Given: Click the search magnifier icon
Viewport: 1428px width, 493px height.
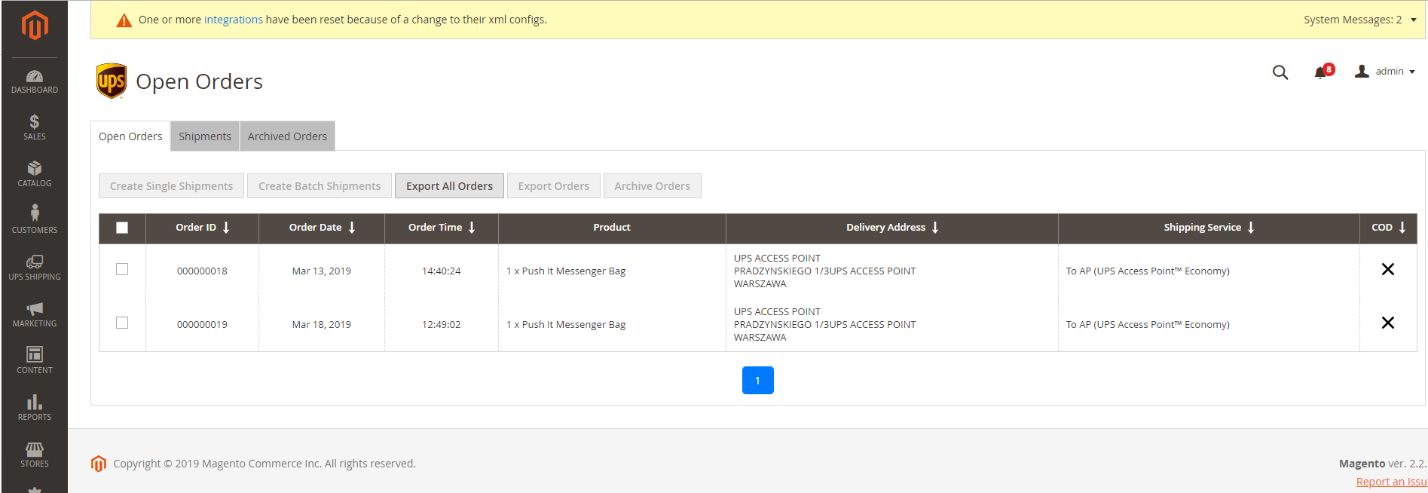Looking at the screenshot, I should click(x=1280, y=72).
